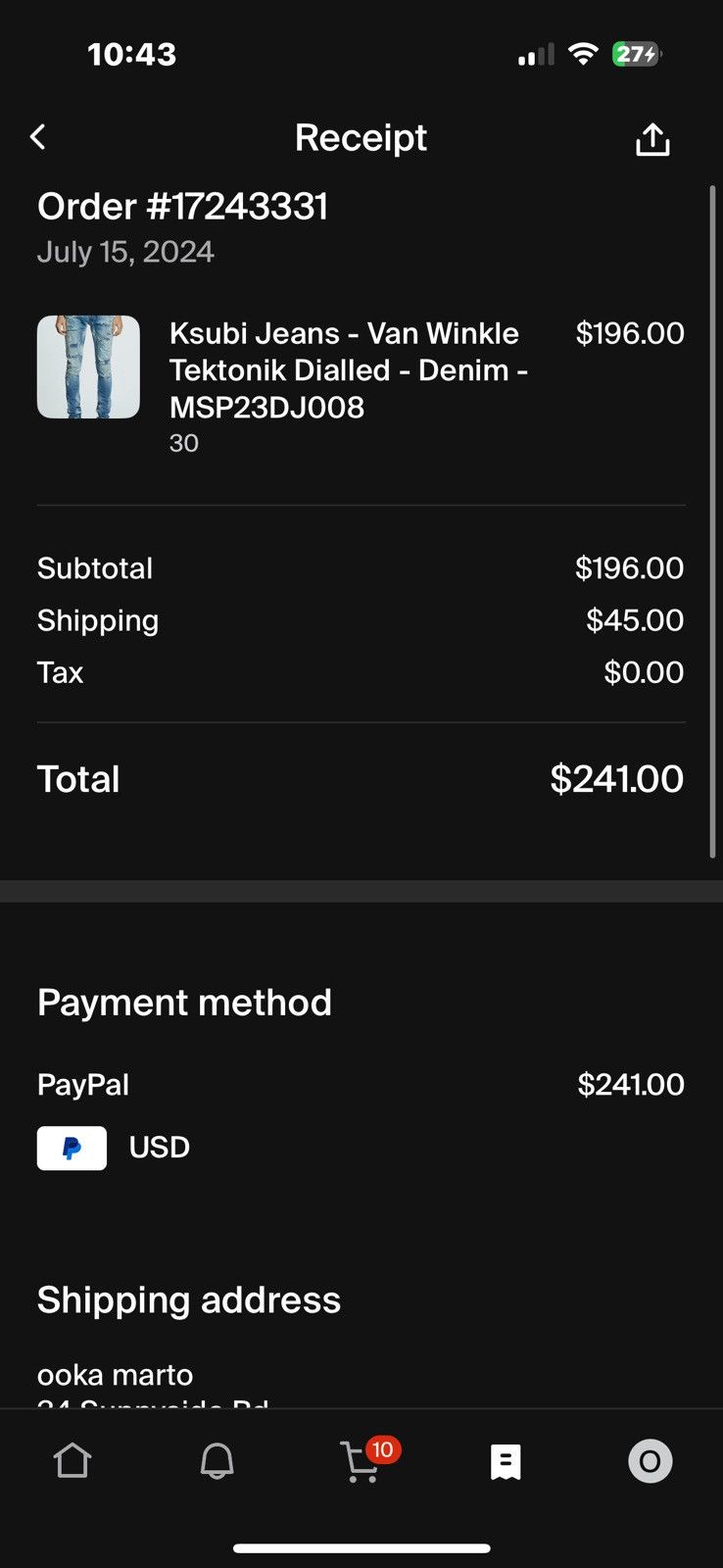Tap the red cart badge showing 10

383,1449
